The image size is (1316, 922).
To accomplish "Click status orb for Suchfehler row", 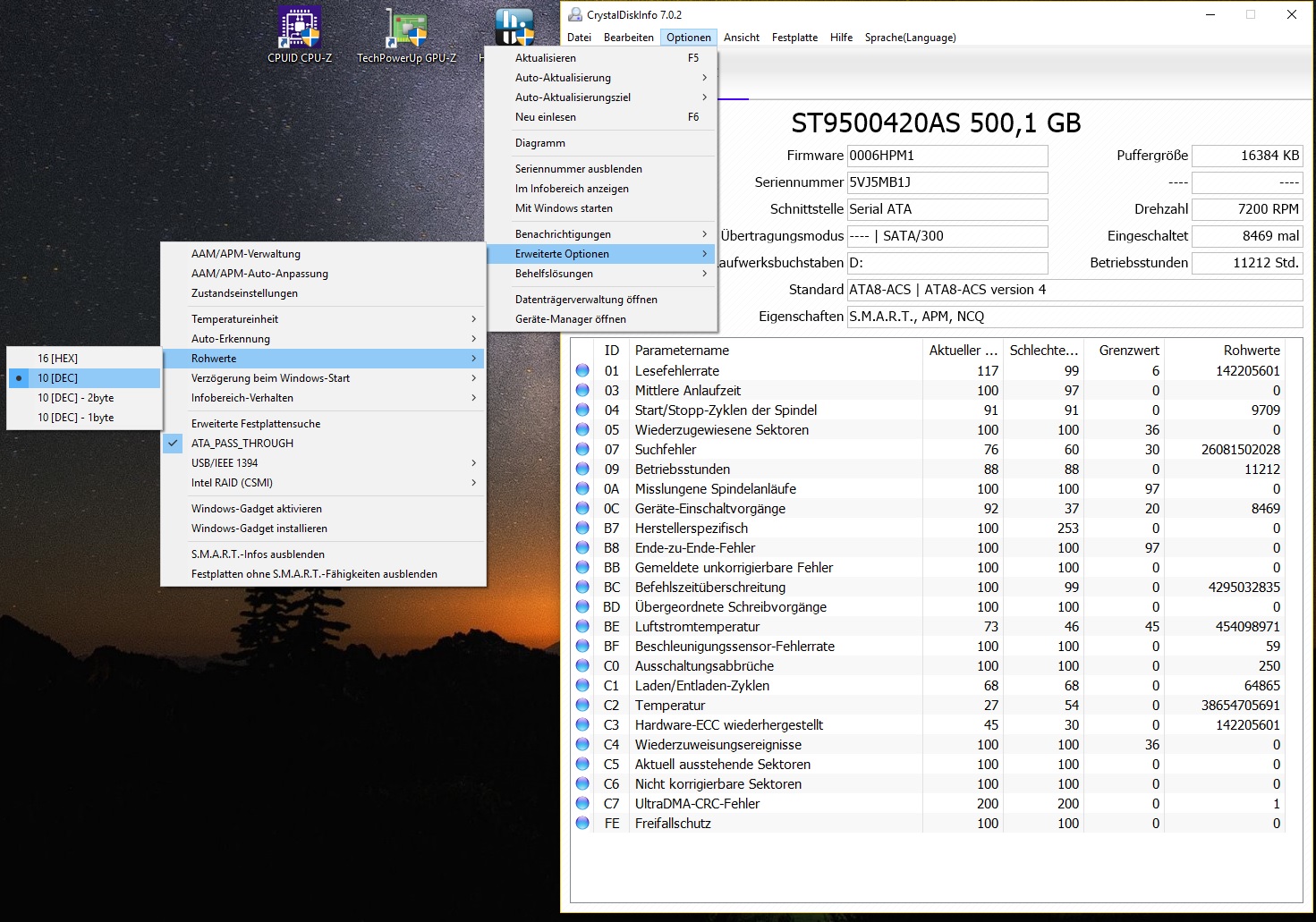I will pyautogui.click(x=582, y=449).
